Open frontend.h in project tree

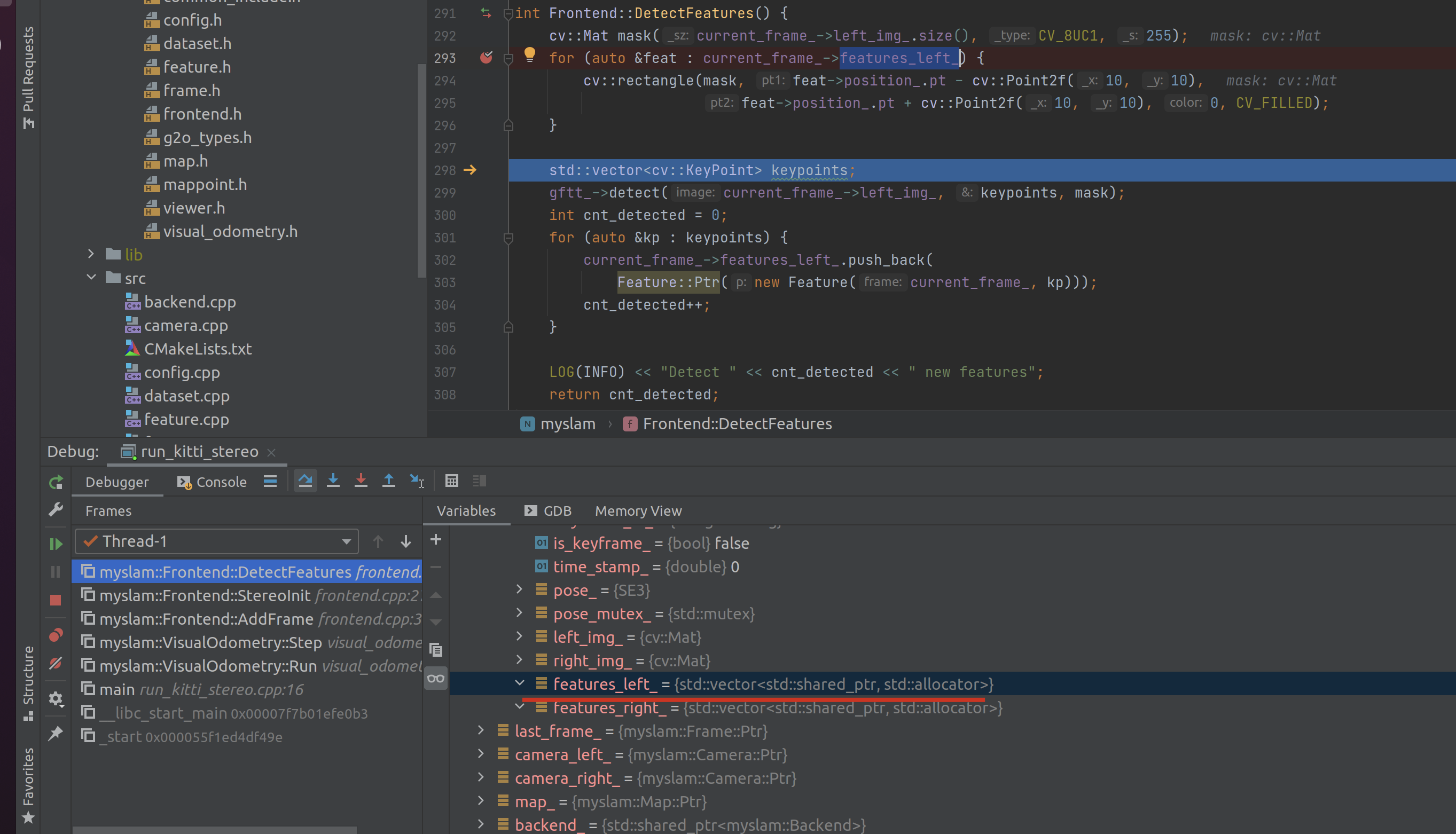pos(192,113)
